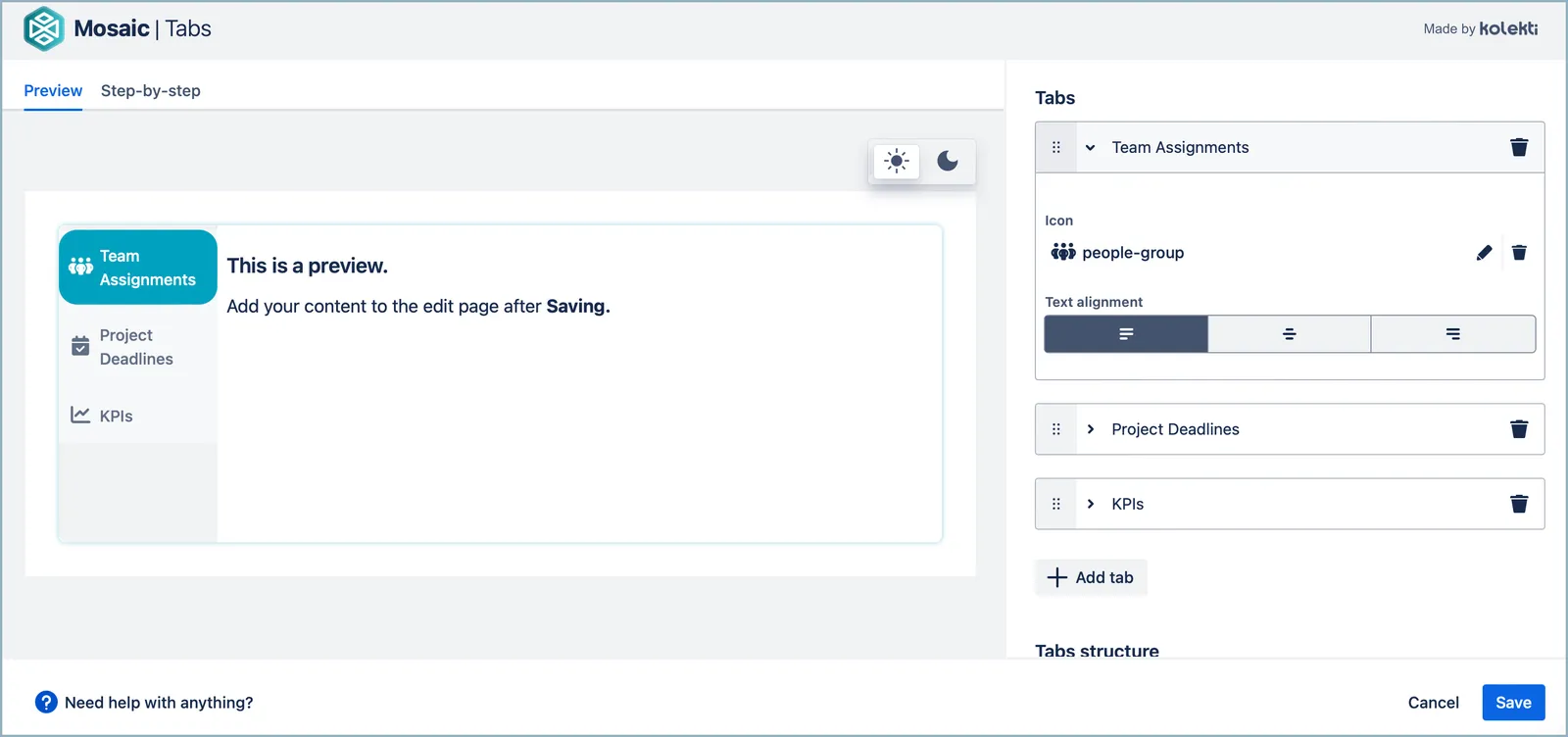Click the help question mark icon
The image size is (1568, 737).
[46, 702]
